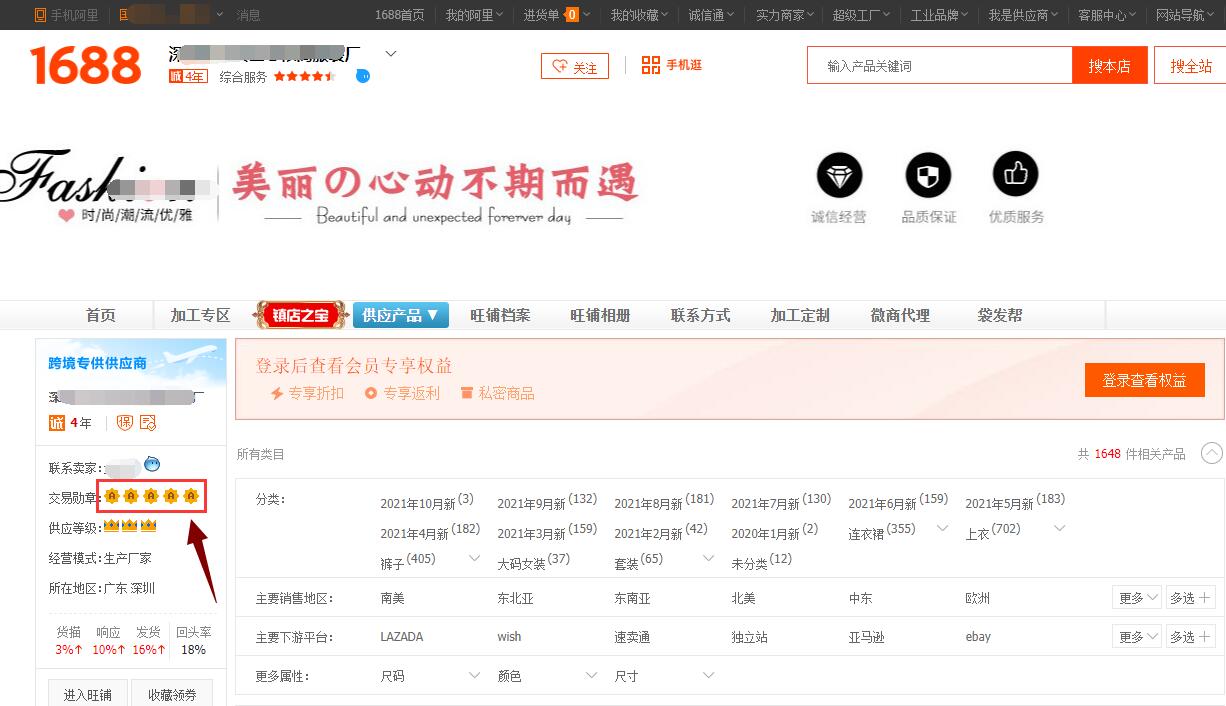Open the 实力商家 dropdown menu
Image resolution: width=1226 pixels, height=706 pixels.
(x=785, y=15)
